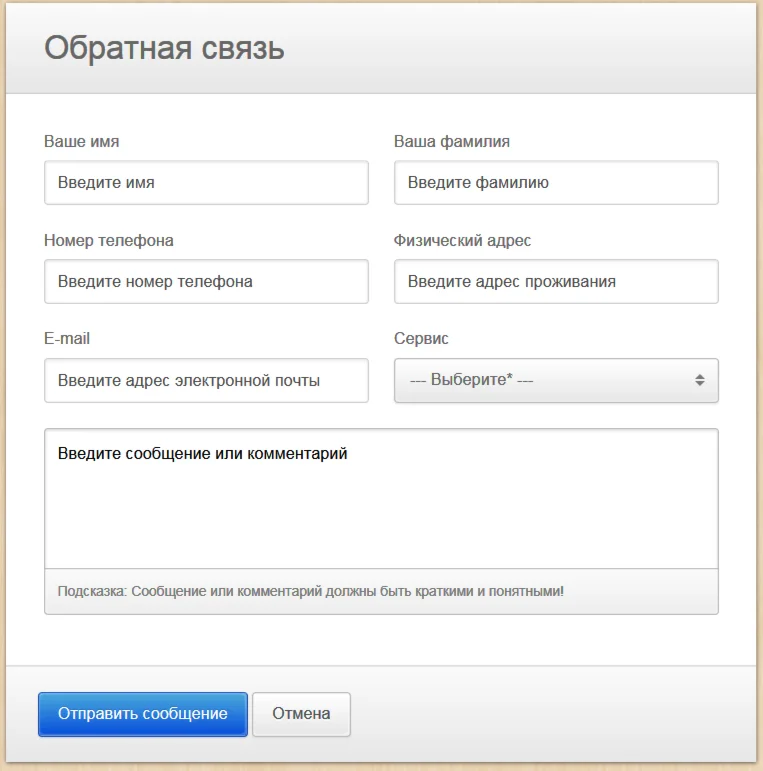
Task: Click the 'Ваша фамилия' label
Action: coord(451,142)
